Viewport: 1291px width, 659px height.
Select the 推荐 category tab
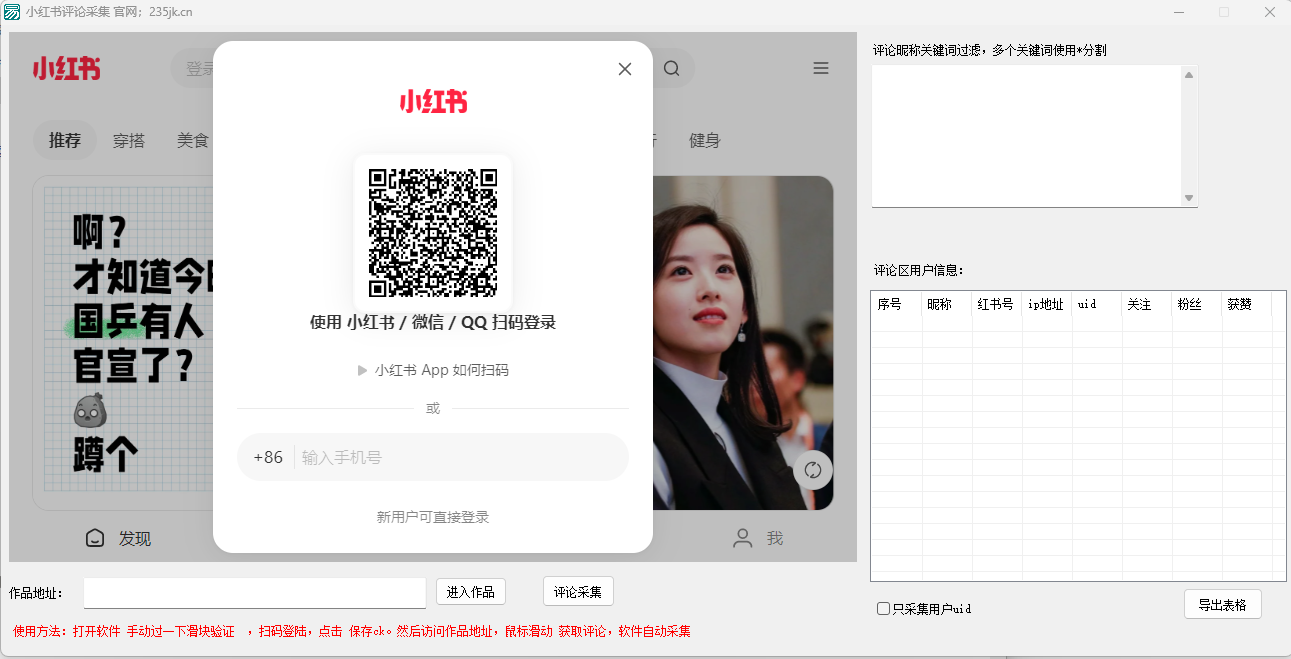click(x=65, y=140)
